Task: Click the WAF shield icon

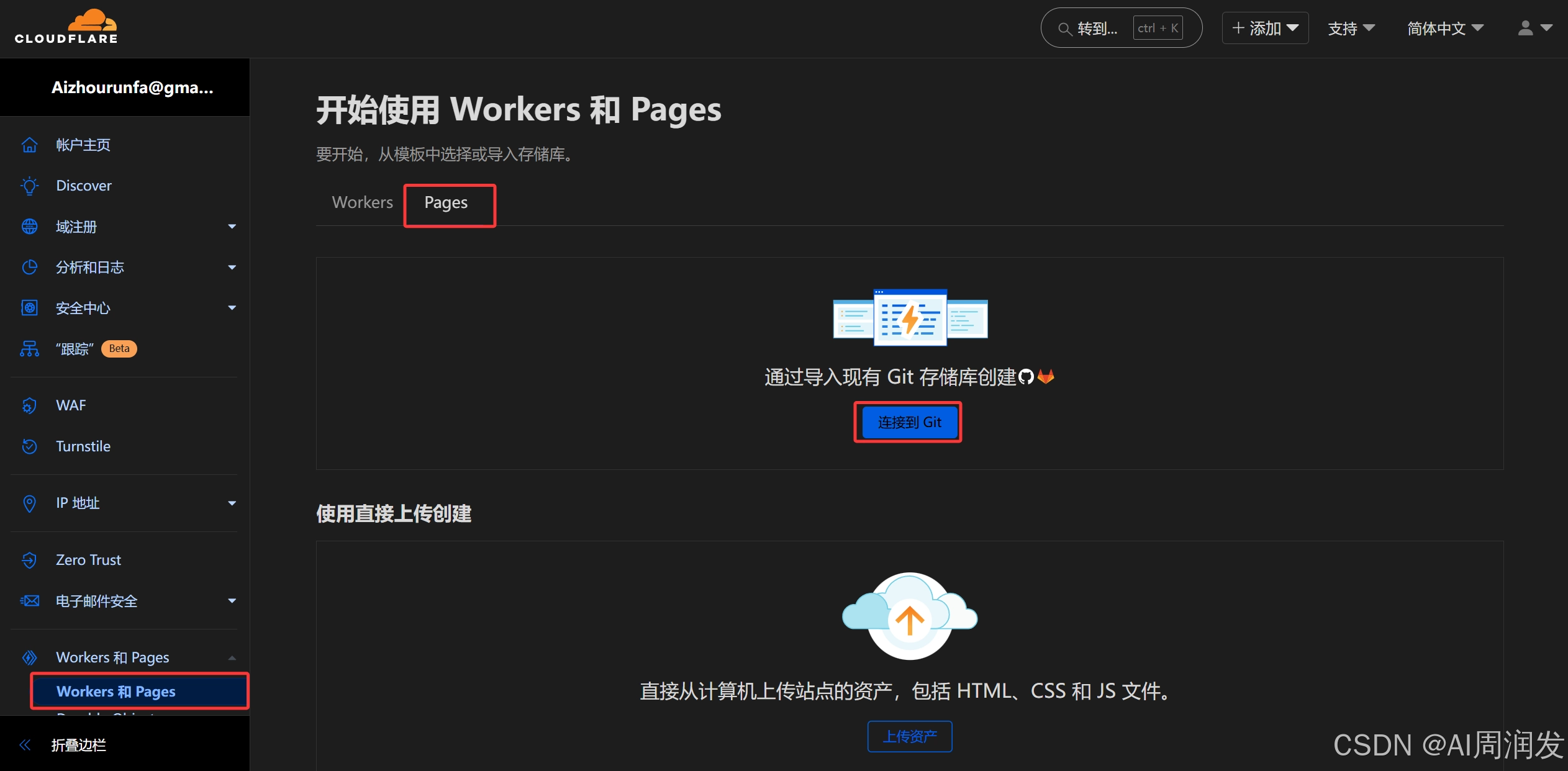Action: coord(29,405)
